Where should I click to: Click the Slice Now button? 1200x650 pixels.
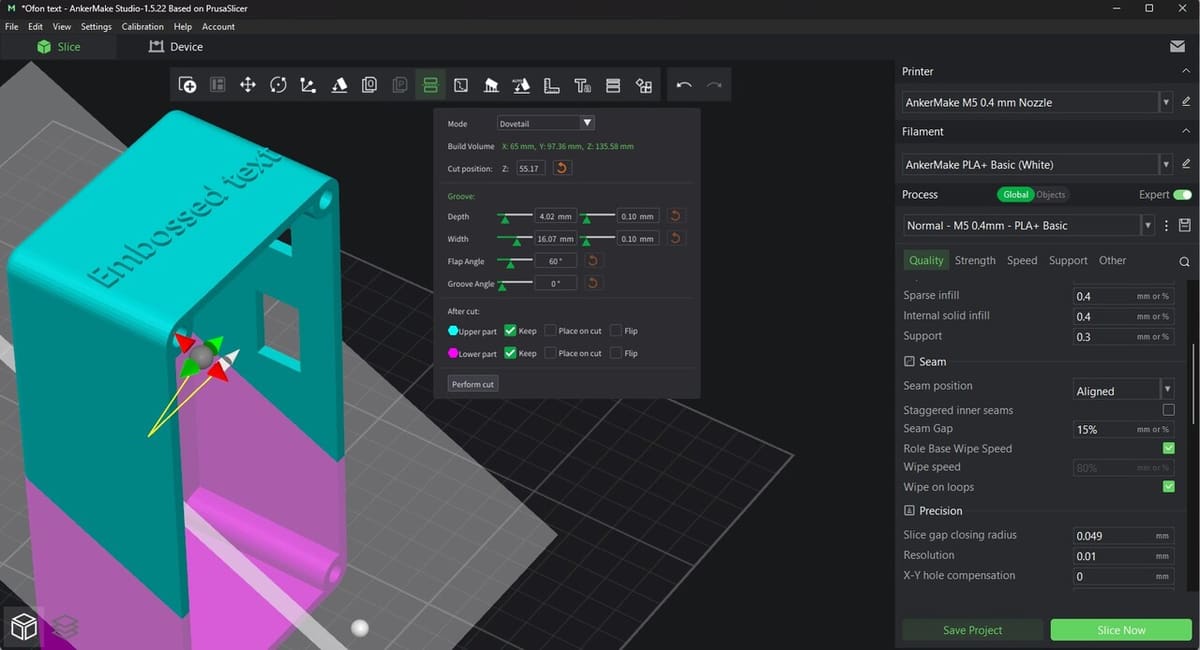[1121, 630]
